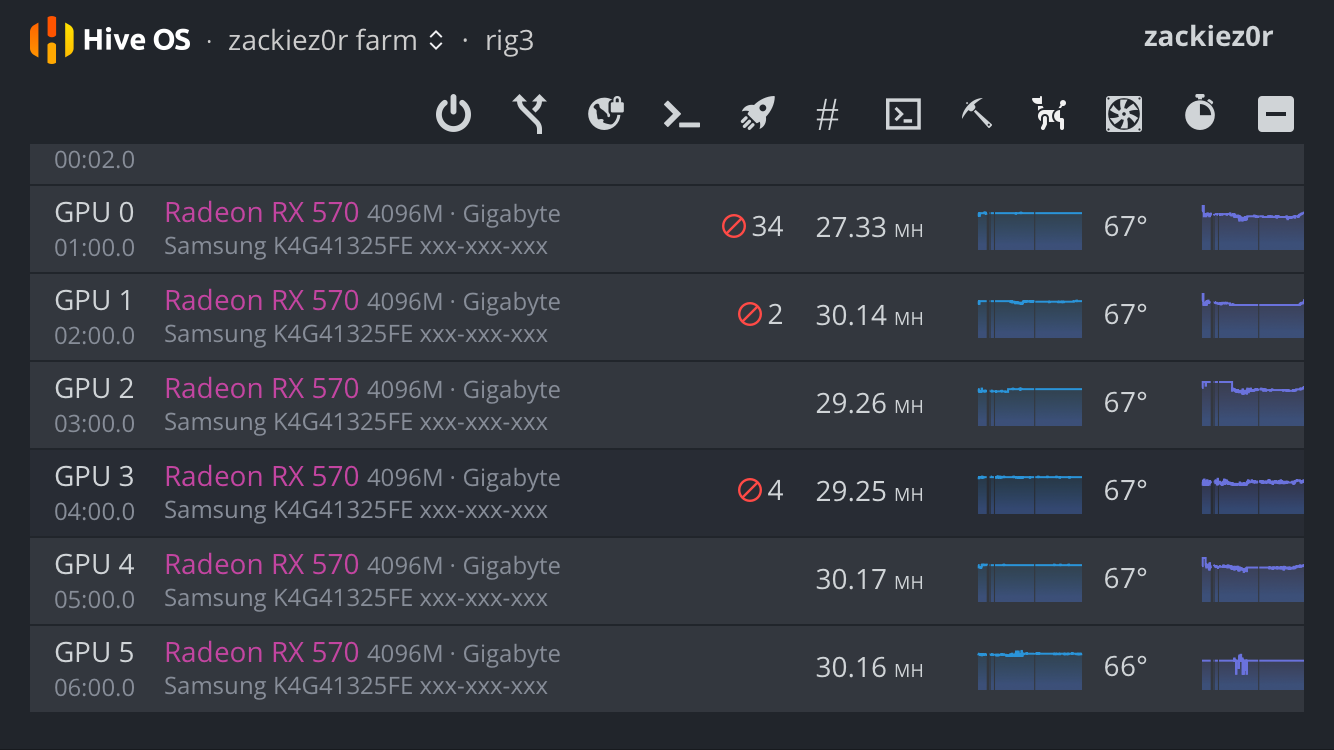Select the GPU 3 row

[667, 493]
